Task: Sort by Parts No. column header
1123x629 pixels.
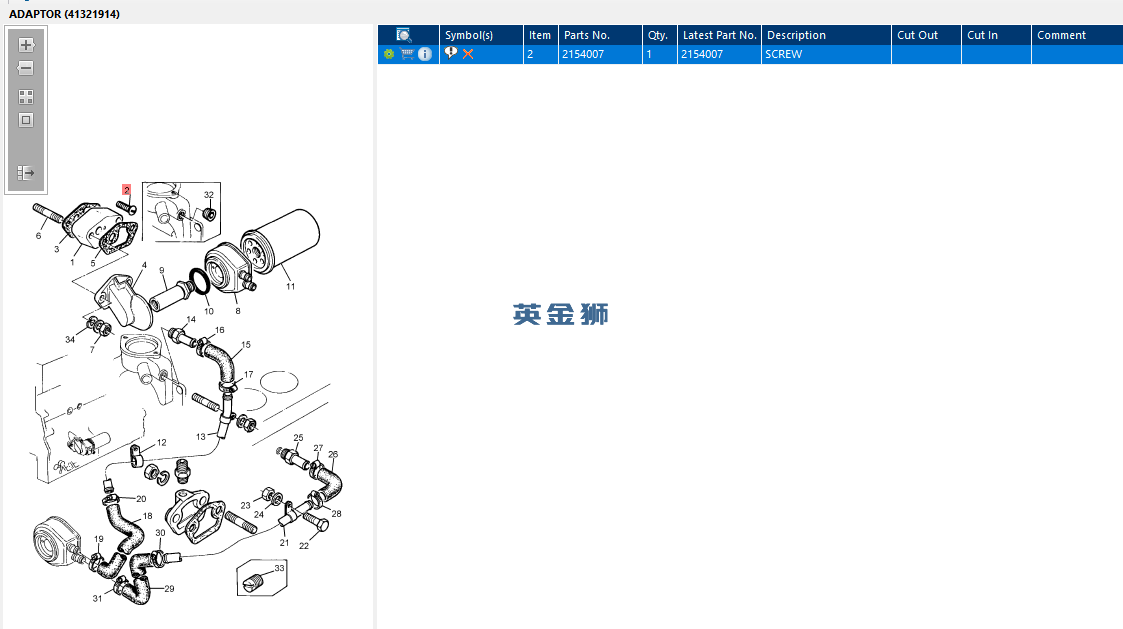Action: coord(600,35)
